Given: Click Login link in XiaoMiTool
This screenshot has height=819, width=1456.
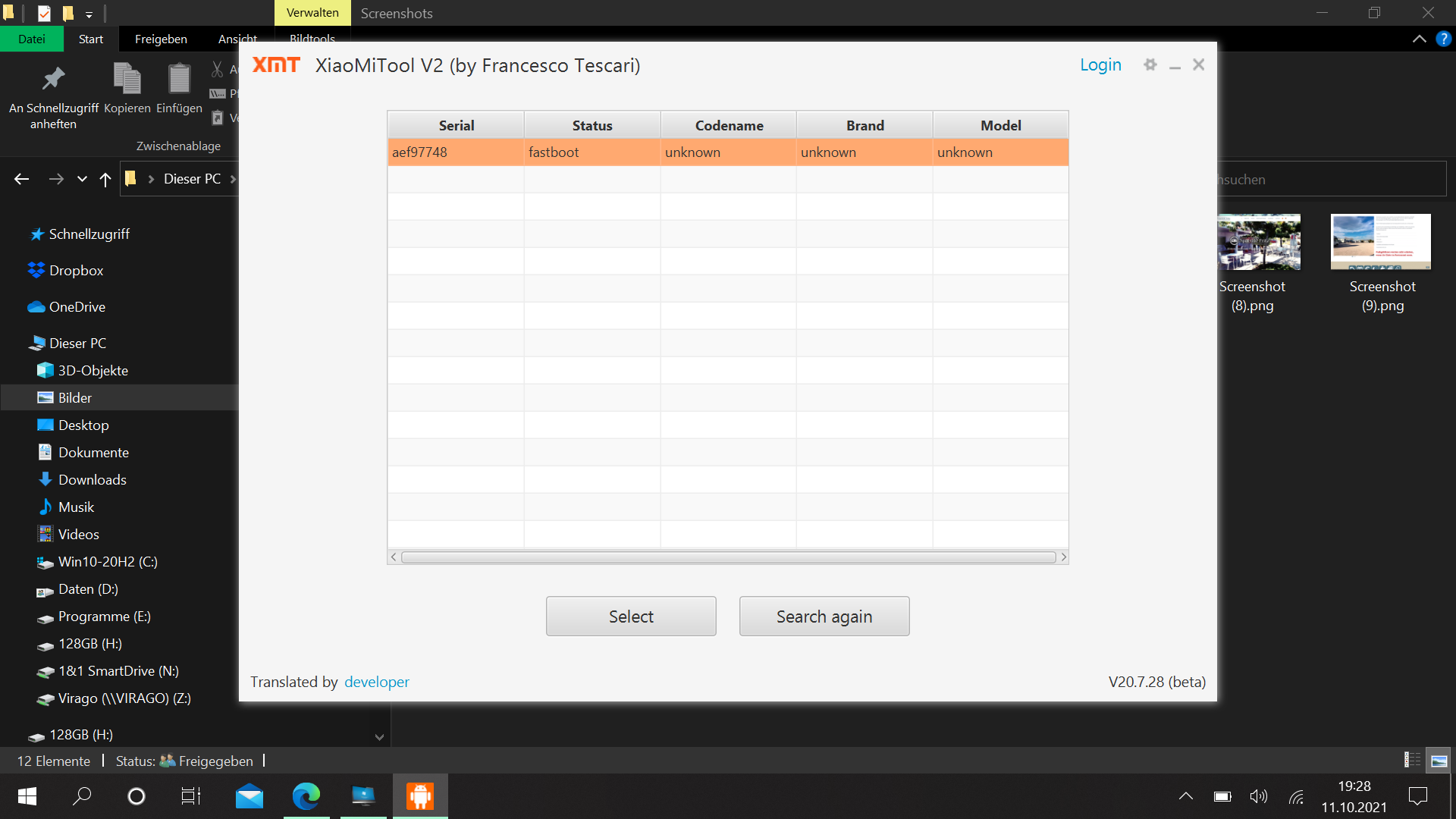Looking at the screenshot, I should 1100,65.
